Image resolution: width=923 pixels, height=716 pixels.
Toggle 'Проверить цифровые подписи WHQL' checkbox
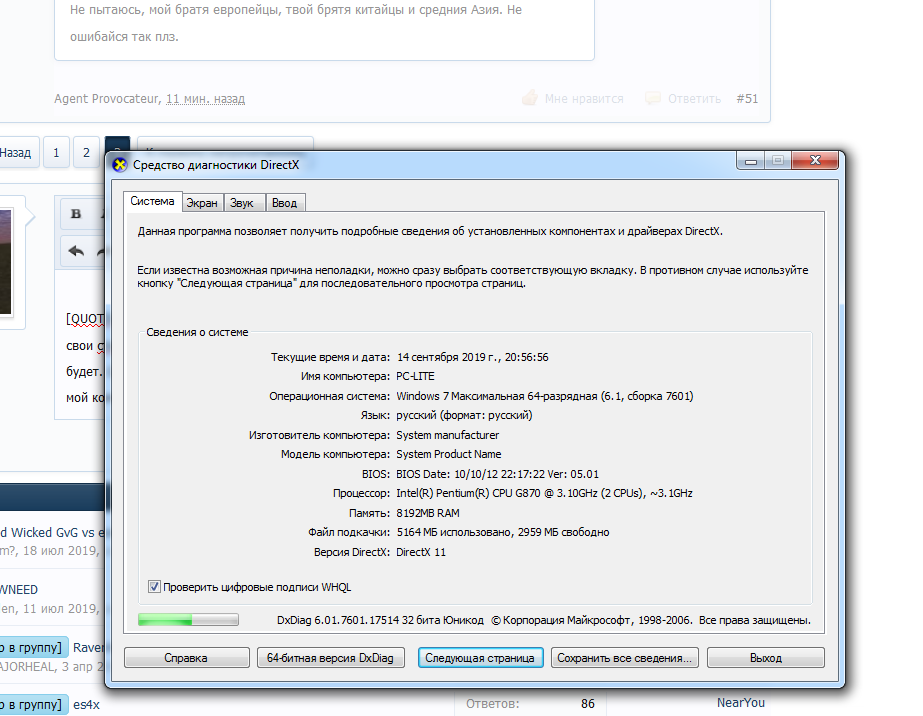click(154, 587)
